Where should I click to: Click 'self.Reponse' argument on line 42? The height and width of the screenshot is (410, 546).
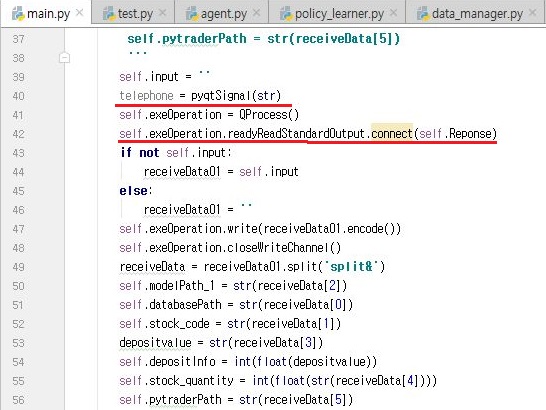[x=455, y=133]
